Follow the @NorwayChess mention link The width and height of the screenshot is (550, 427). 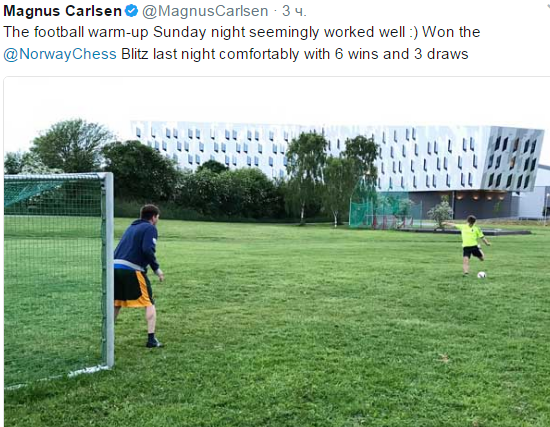tap(60, 54)
